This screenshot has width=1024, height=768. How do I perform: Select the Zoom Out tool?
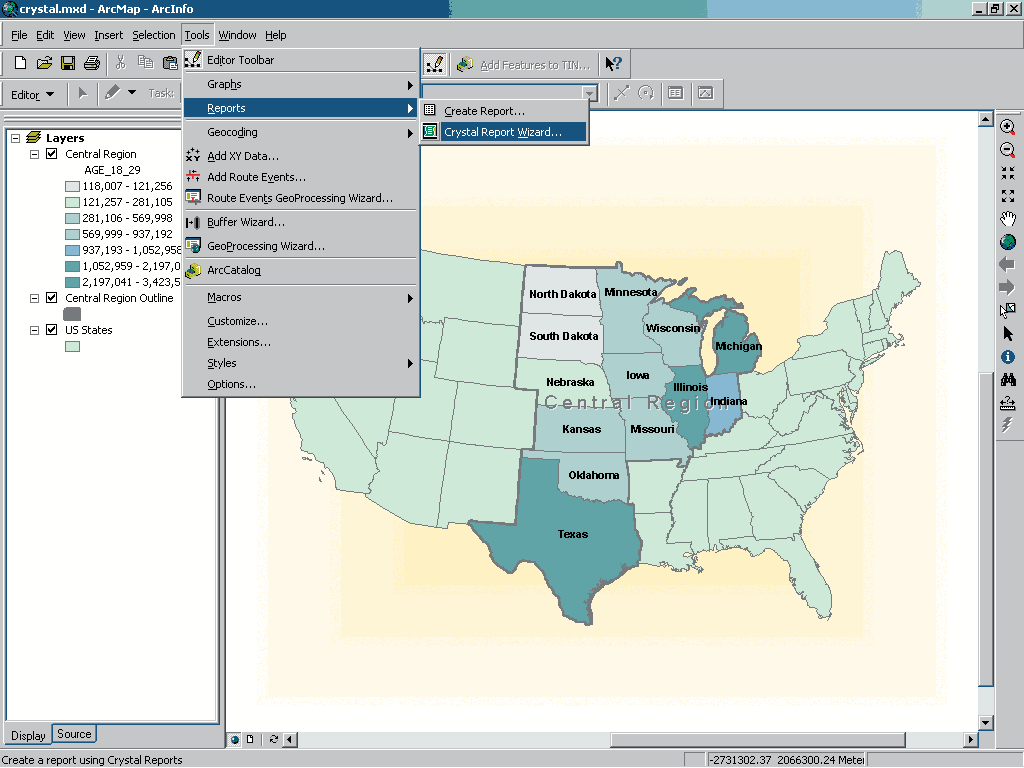point(1008,150)
